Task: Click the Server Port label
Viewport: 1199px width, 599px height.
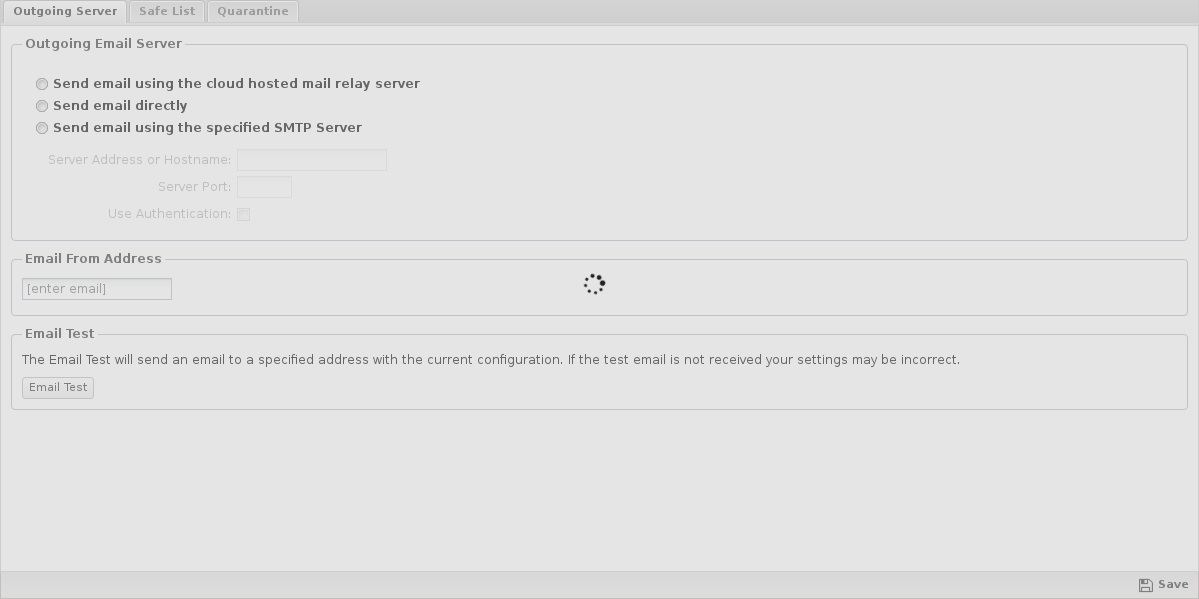Action: pos(195,187)
